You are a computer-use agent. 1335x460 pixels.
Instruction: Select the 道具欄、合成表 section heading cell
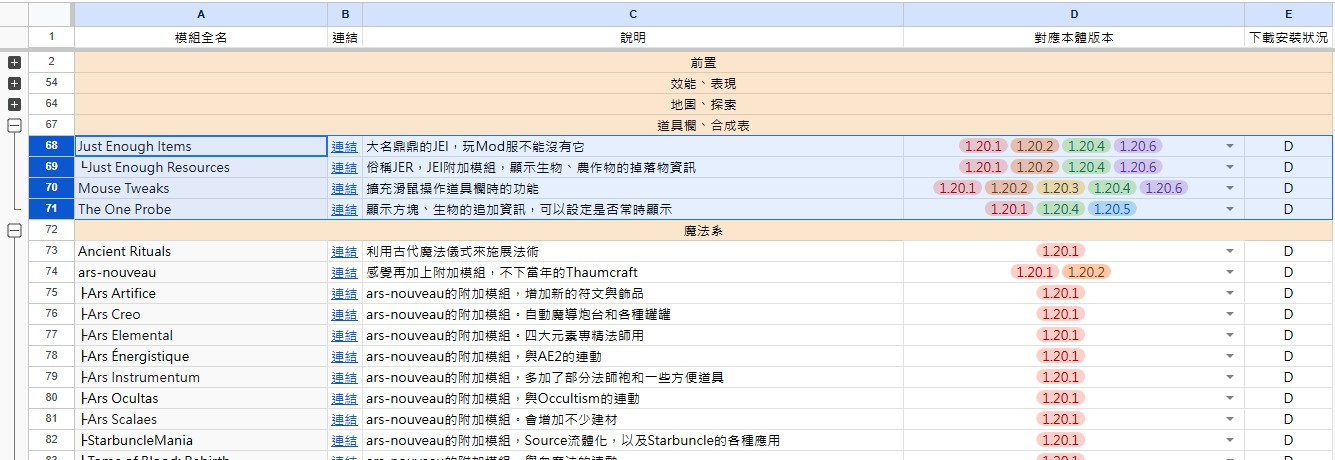(704, 126)
